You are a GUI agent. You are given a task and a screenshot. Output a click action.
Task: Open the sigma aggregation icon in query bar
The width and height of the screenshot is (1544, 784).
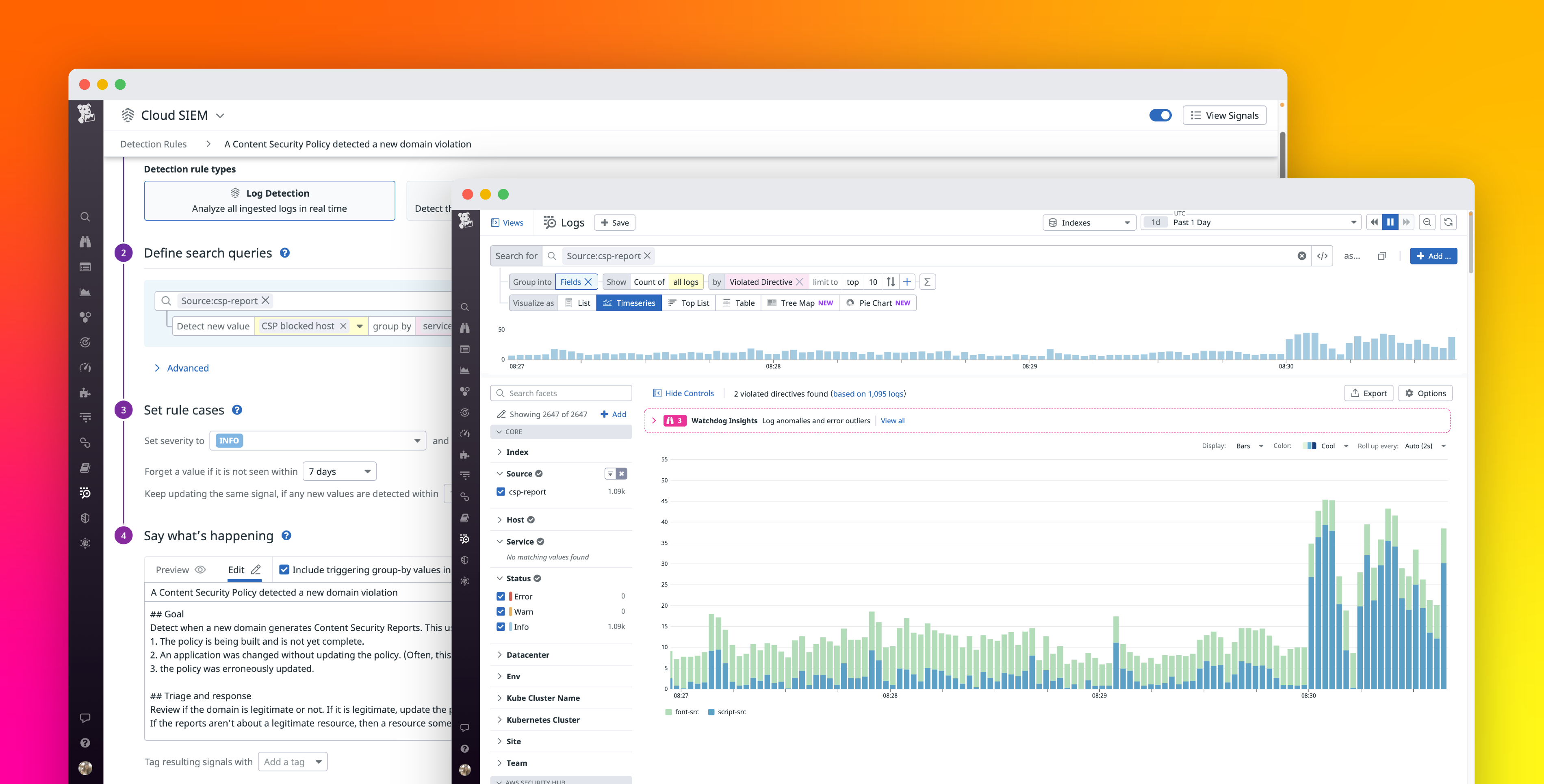(x=927, y=282)
